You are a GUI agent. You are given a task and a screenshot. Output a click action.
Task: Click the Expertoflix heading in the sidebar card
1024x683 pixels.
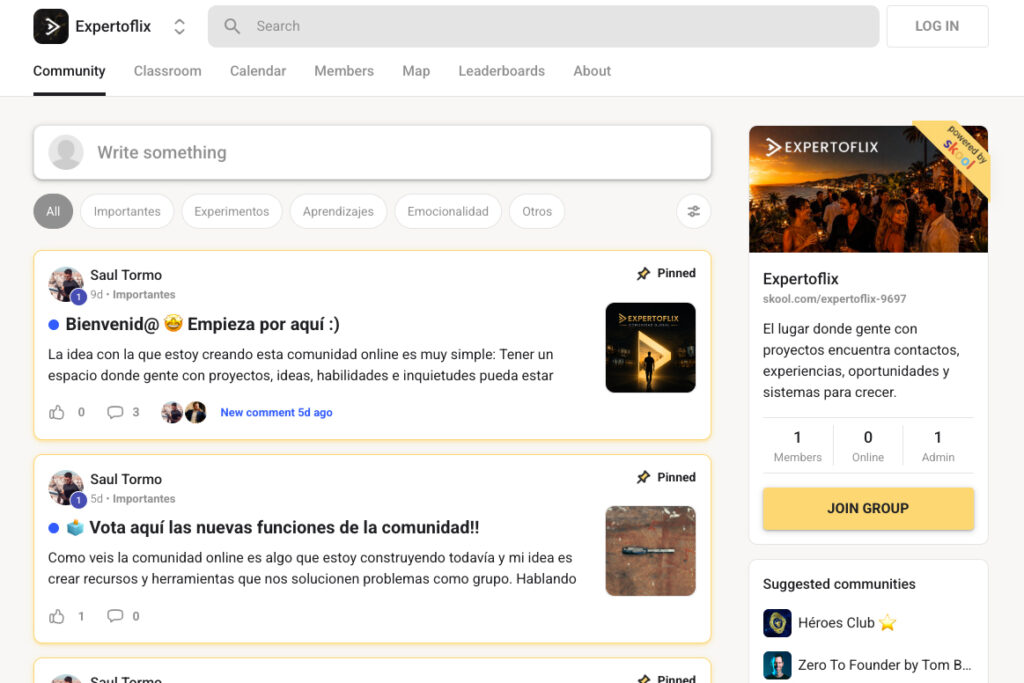coord(801,279)
